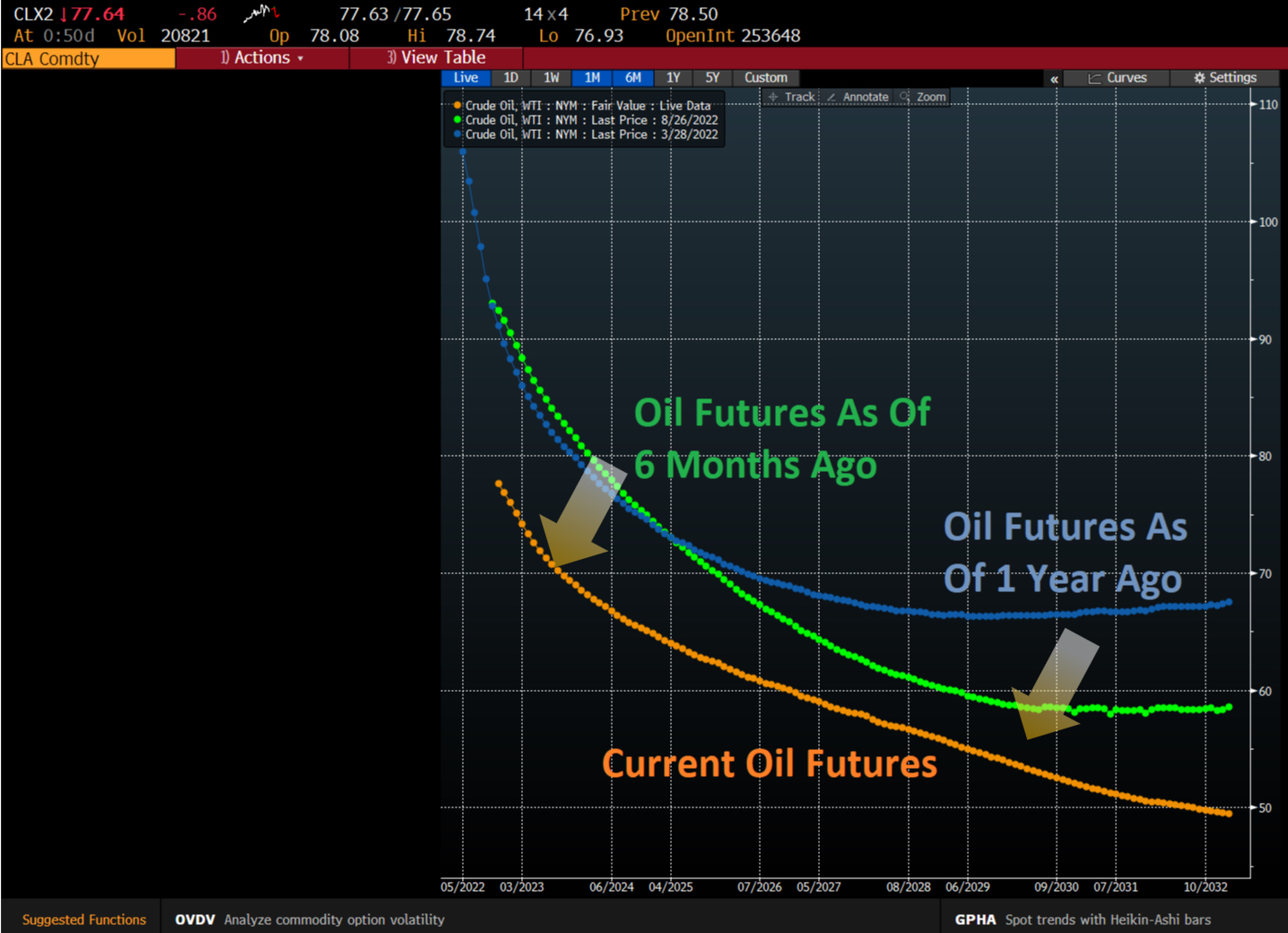Click the mini sparkline chart icon
The width and height of the screenshot is (1288, 933).
pyautogui.click(x=261, y=13)
